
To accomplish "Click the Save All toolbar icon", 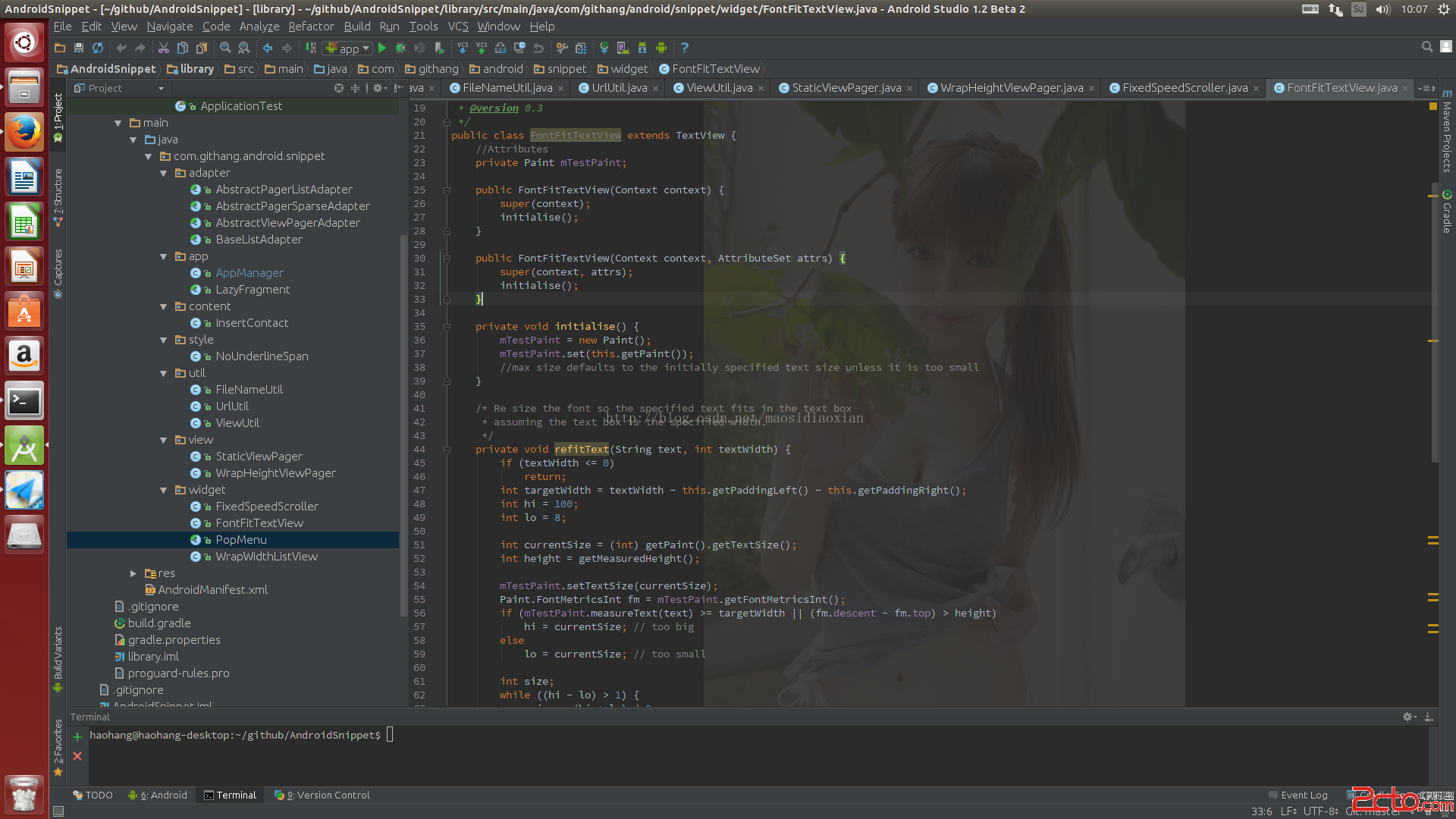I will (x=79, y=48).
